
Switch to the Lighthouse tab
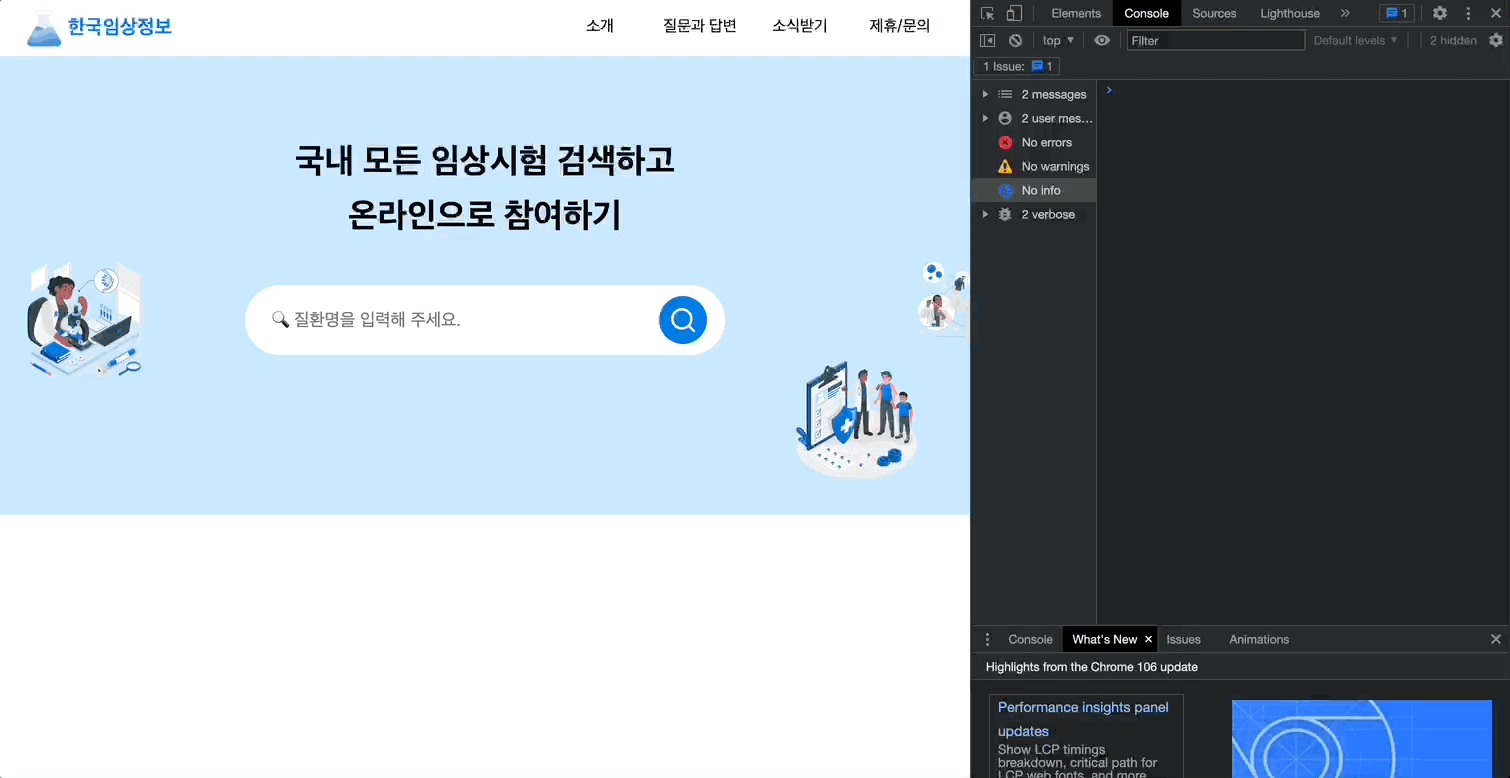click(x=1290, y=13)
